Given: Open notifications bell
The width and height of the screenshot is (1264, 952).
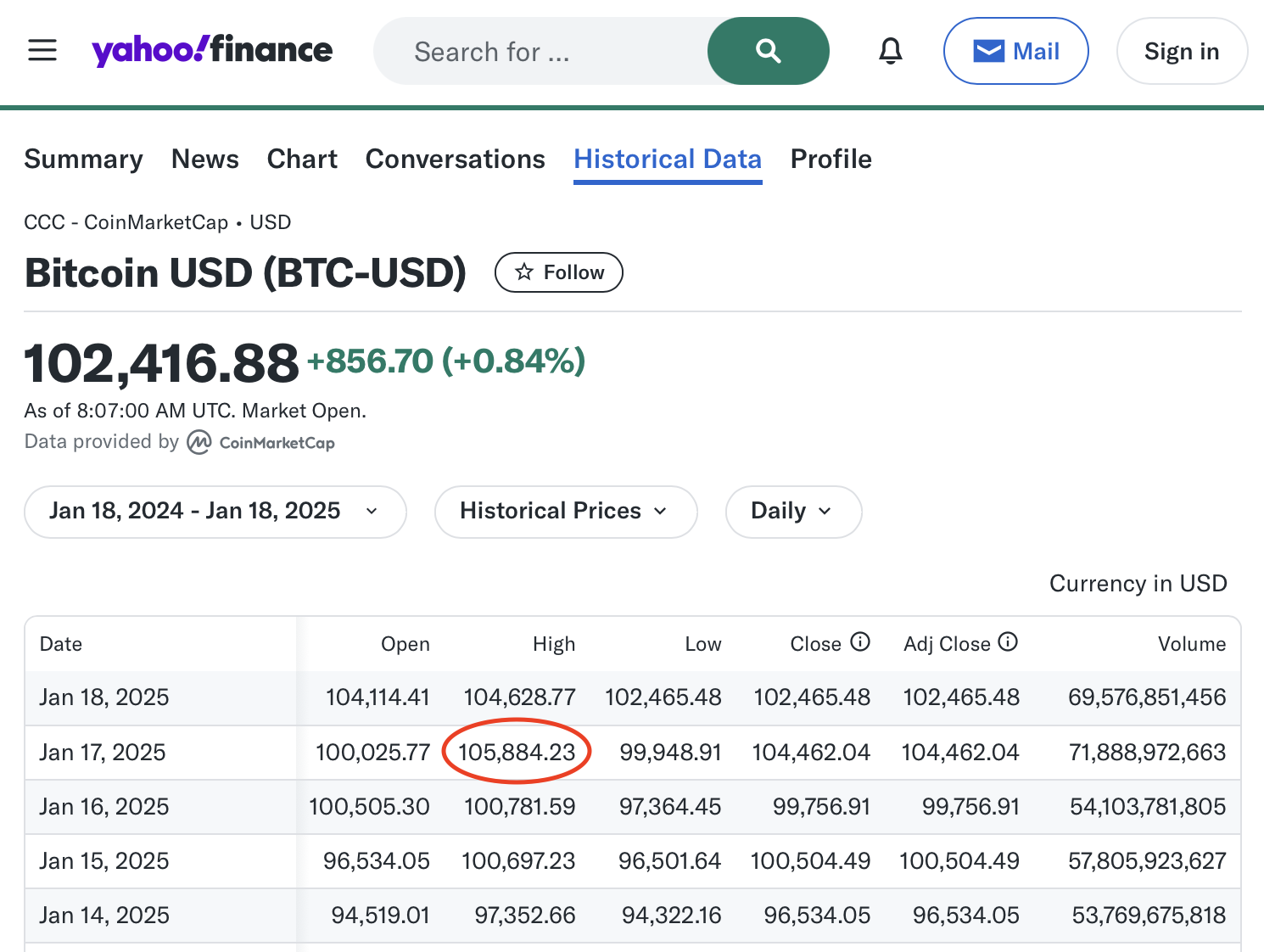Looking at the screenshot, I should [890, 51].
